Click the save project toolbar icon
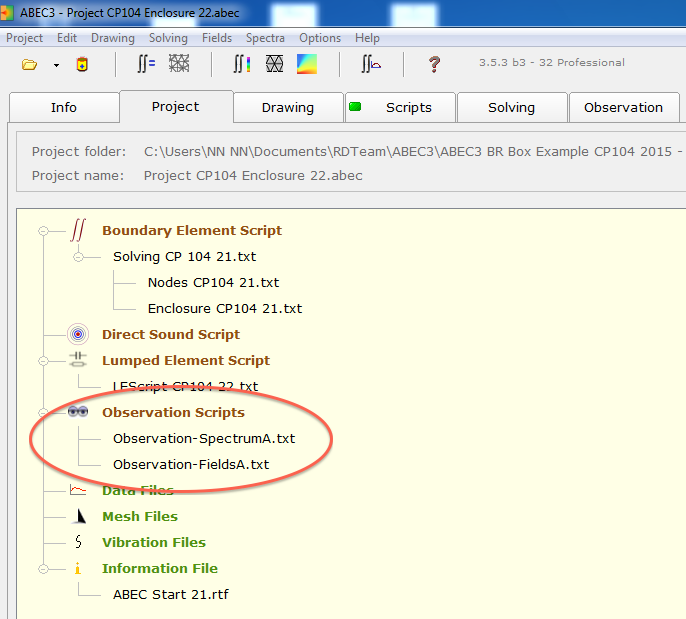 (x=82, y=64)
